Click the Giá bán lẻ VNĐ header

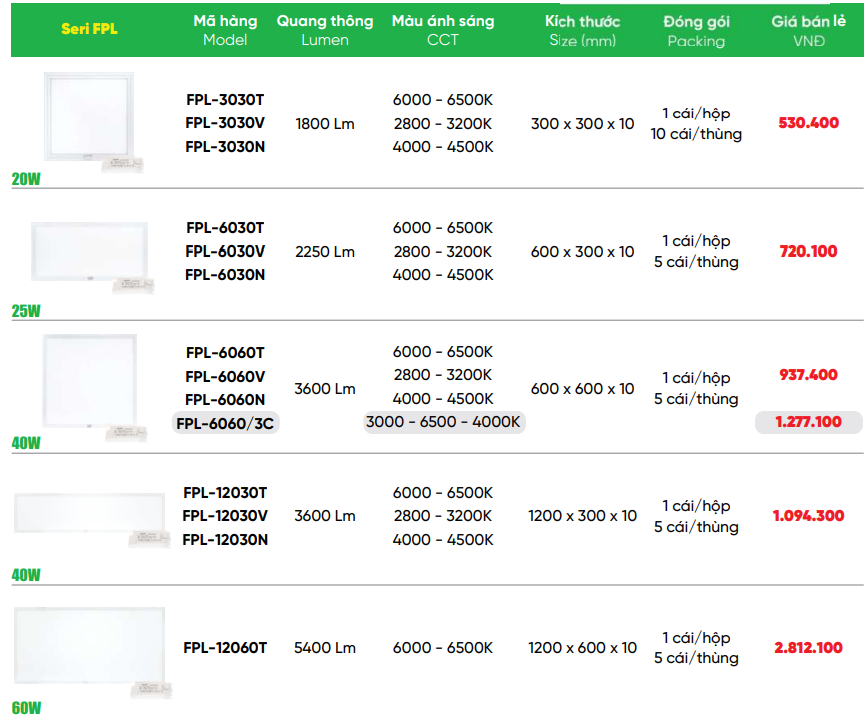point(808,31)
